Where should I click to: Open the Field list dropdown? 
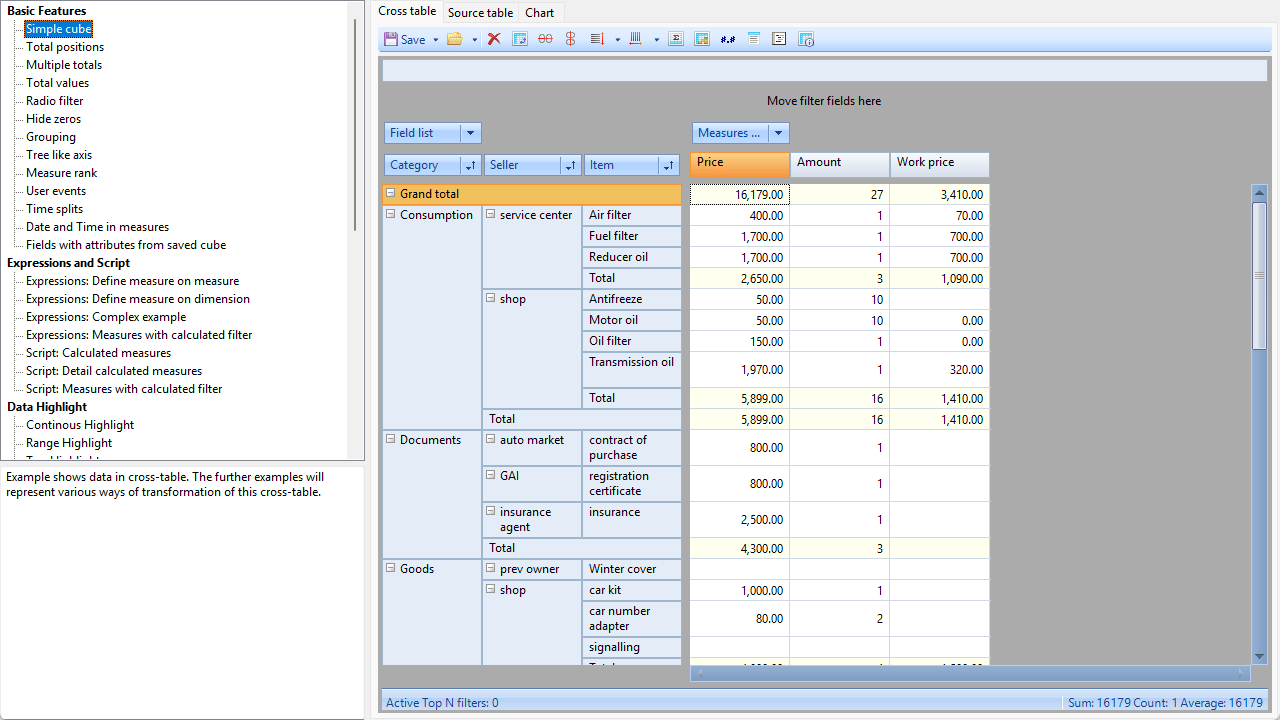[x=471, y=133]
